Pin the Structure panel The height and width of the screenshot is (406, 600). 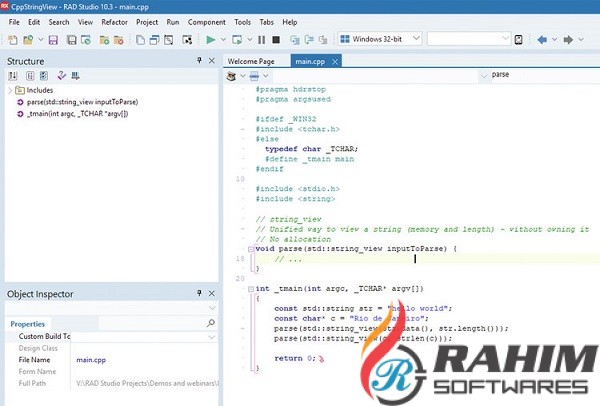(x=199, y=60)
